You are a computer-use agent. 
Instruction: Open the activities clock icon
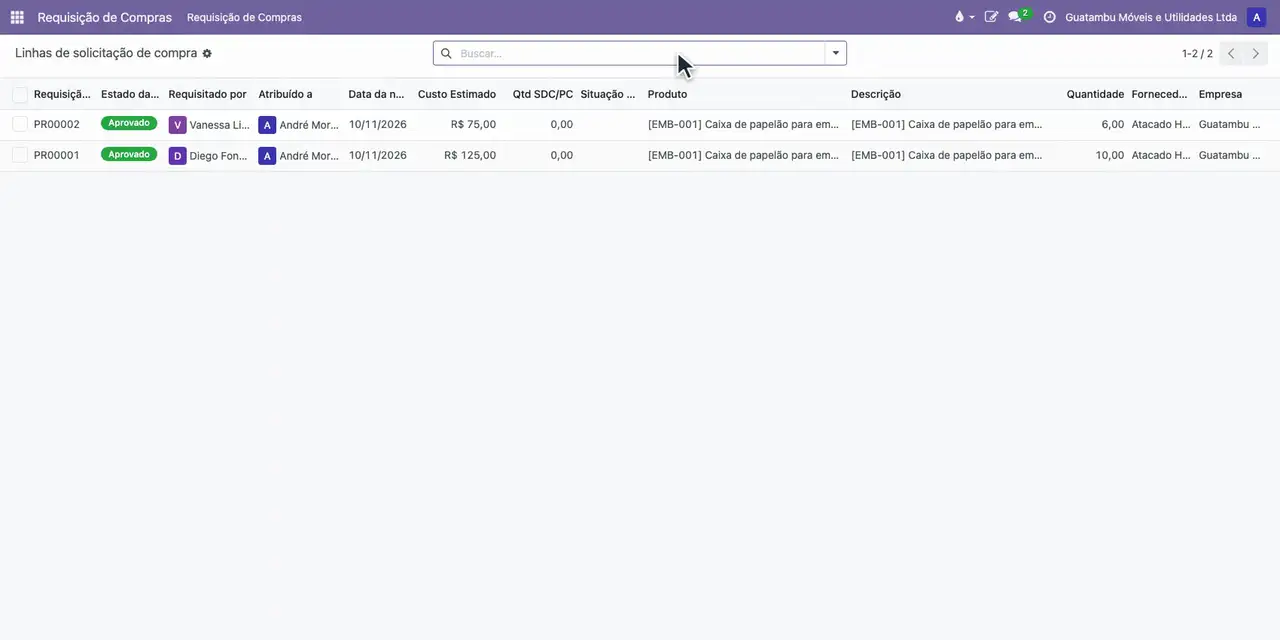[x=1049, y=17]
